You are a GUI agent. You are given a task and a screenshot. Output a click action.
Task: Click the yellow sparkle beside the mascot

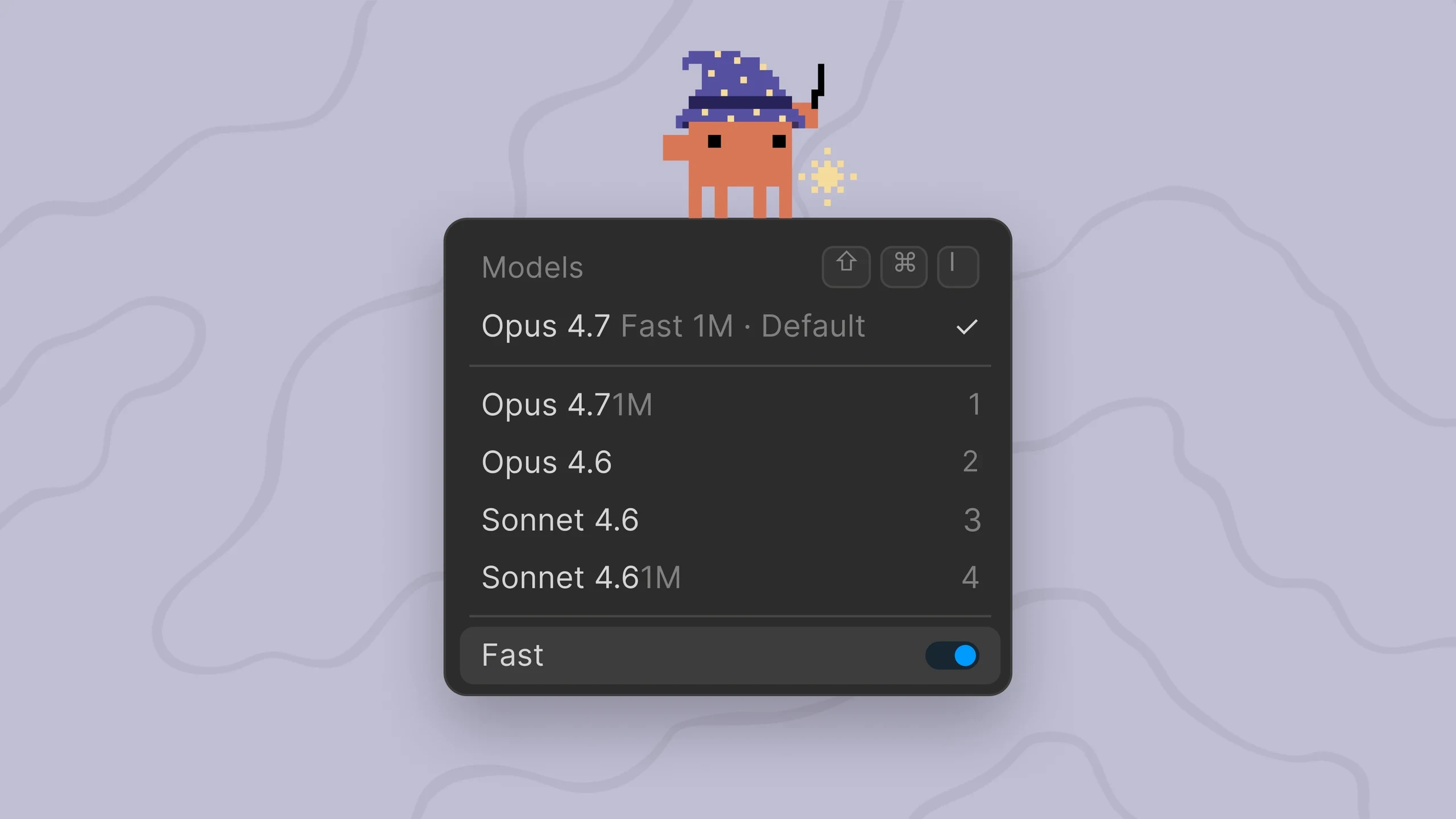click(x=827, y=176)
